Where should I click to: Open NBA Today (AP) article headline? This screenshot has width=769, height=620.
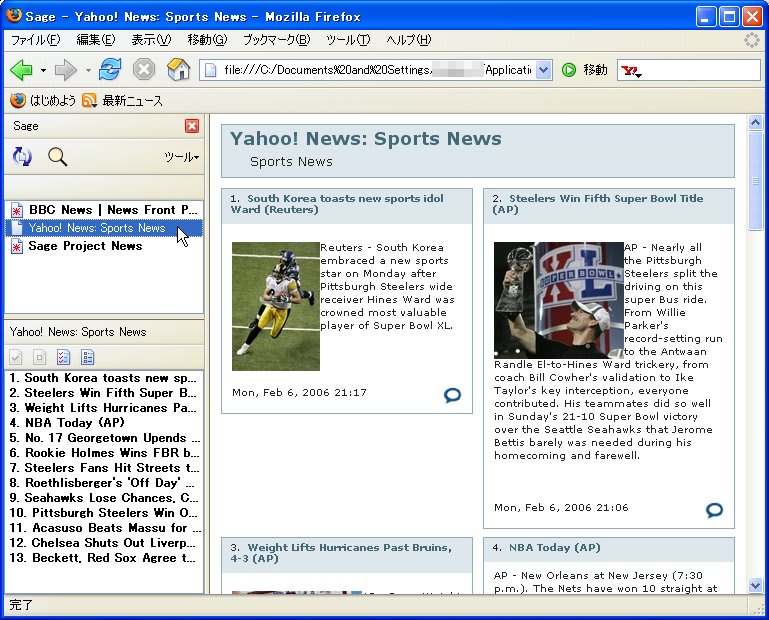[x=555, y=547]
